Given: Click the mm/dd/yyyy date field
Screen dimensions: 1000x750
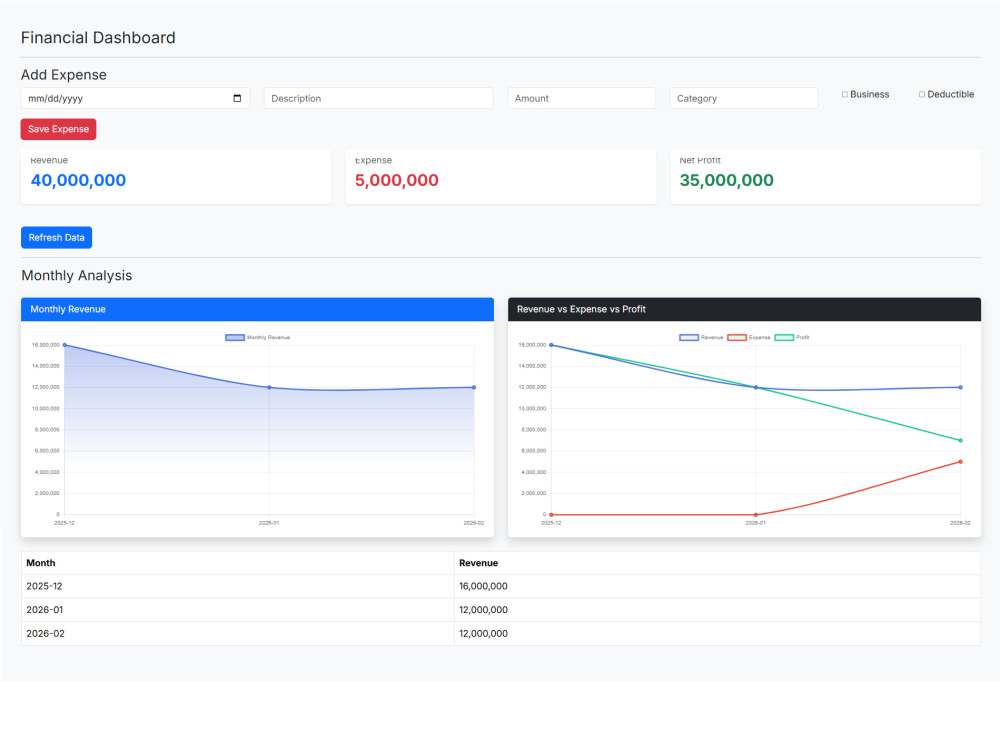Looking at the screenshot, I should 135,98.
